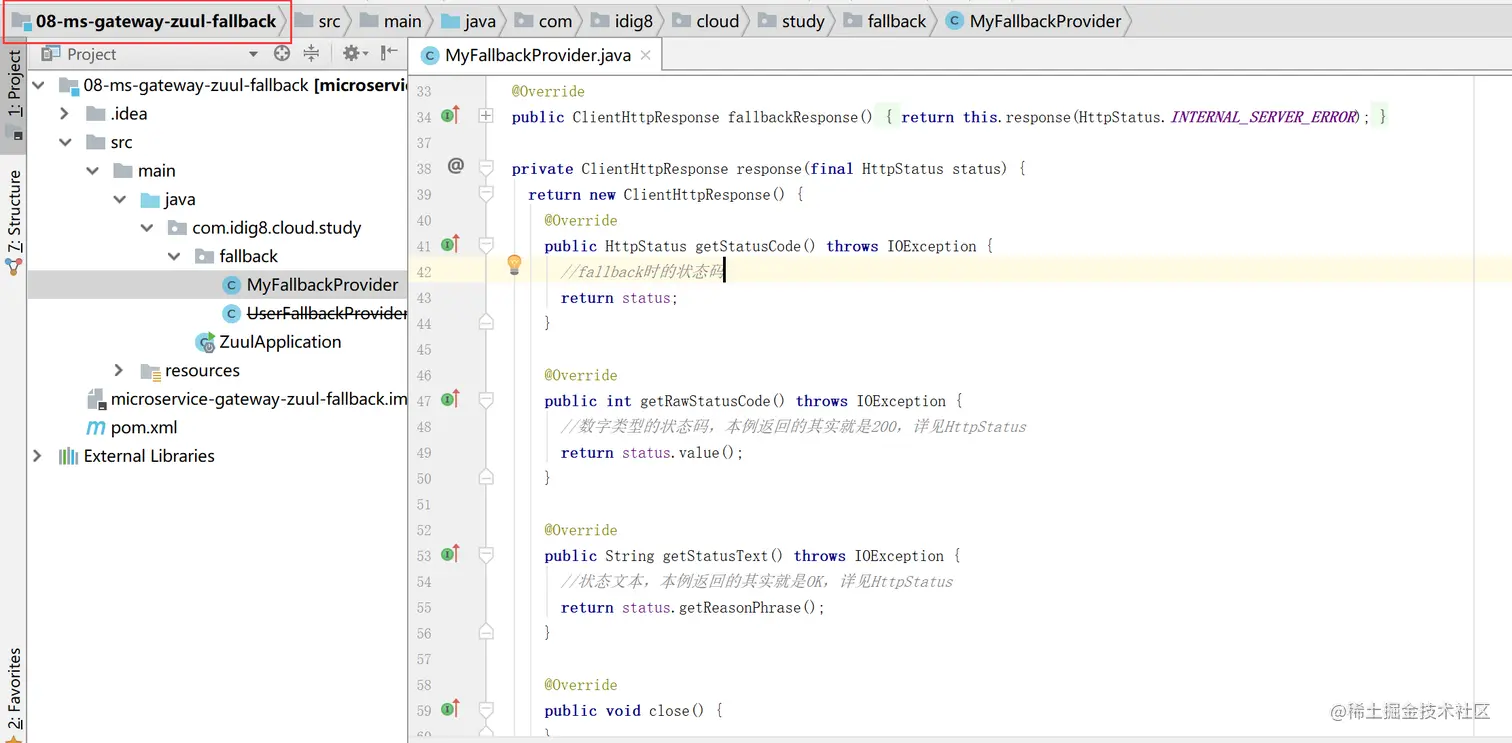1512x743 pixels.
Task: Click the idig8 breadcrumb in navigation bar
Action: coord(621,21)
